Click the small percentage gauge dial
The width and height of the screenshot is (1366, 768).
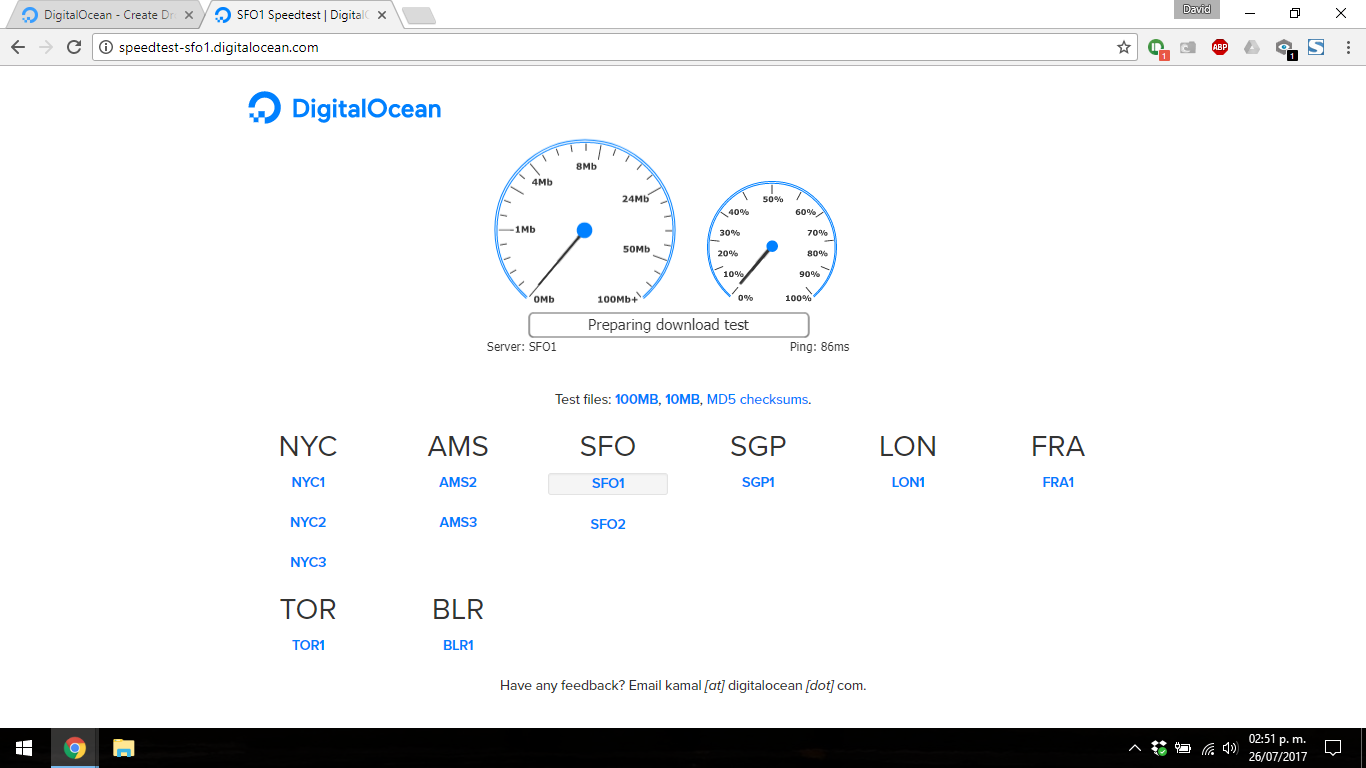(772, 242)
